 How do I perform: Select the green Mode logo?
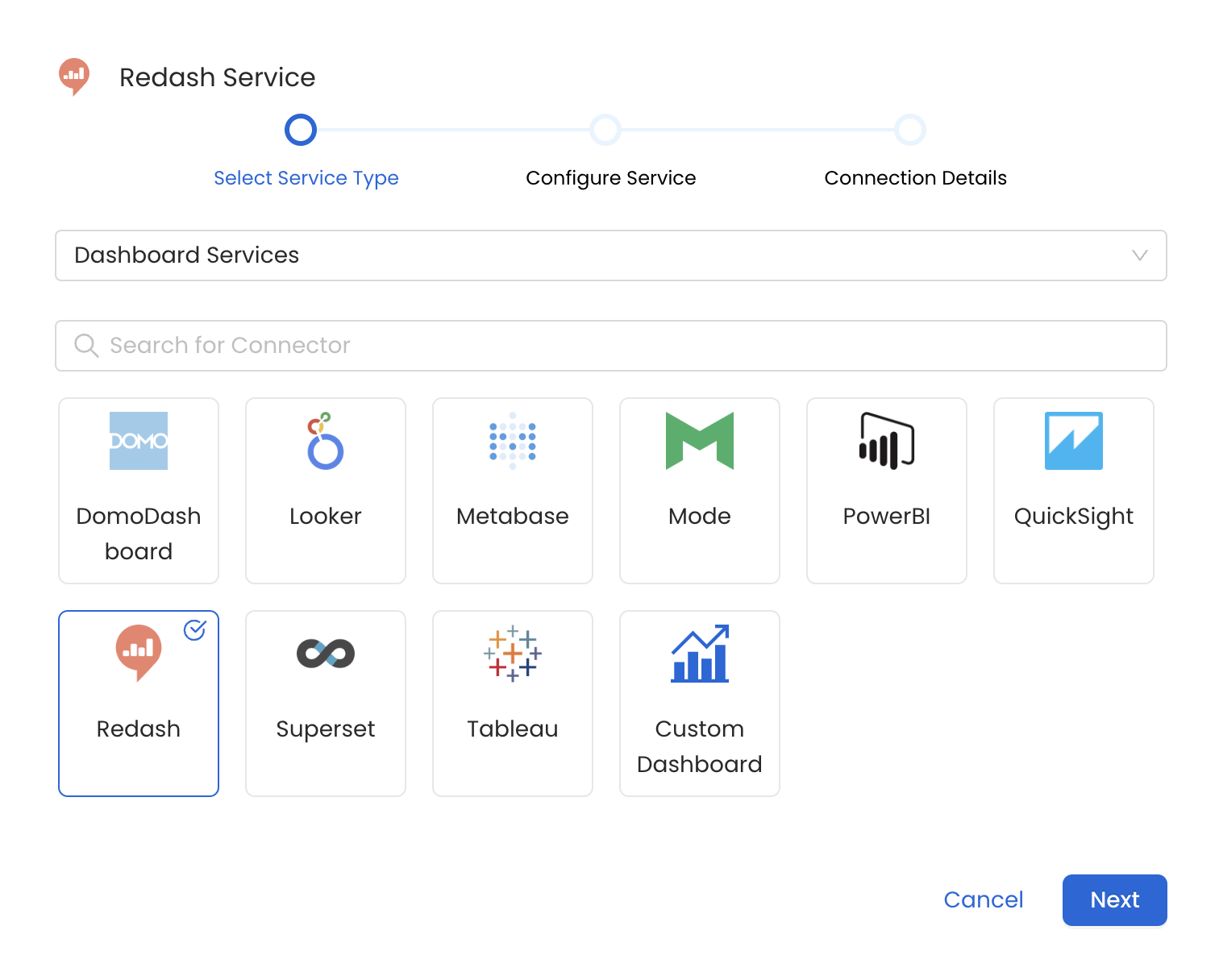point(700,441)
